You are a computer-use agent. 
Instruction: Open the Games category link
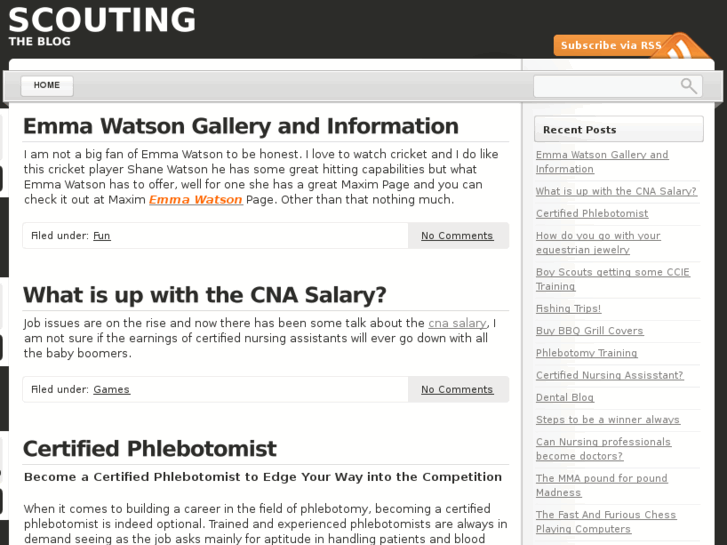[111, 390]
